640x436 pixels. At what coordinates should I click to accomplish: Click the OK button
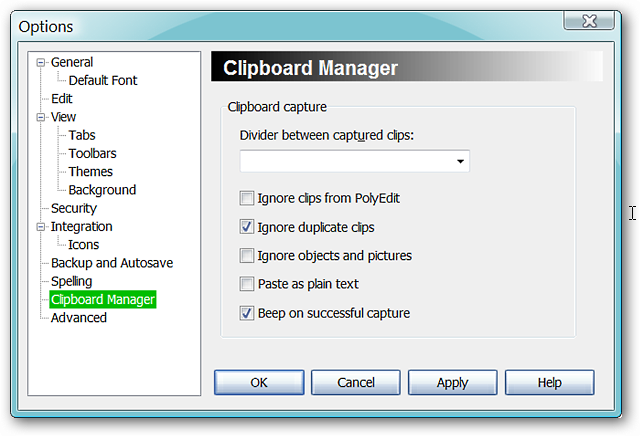[x=259, y=383]
